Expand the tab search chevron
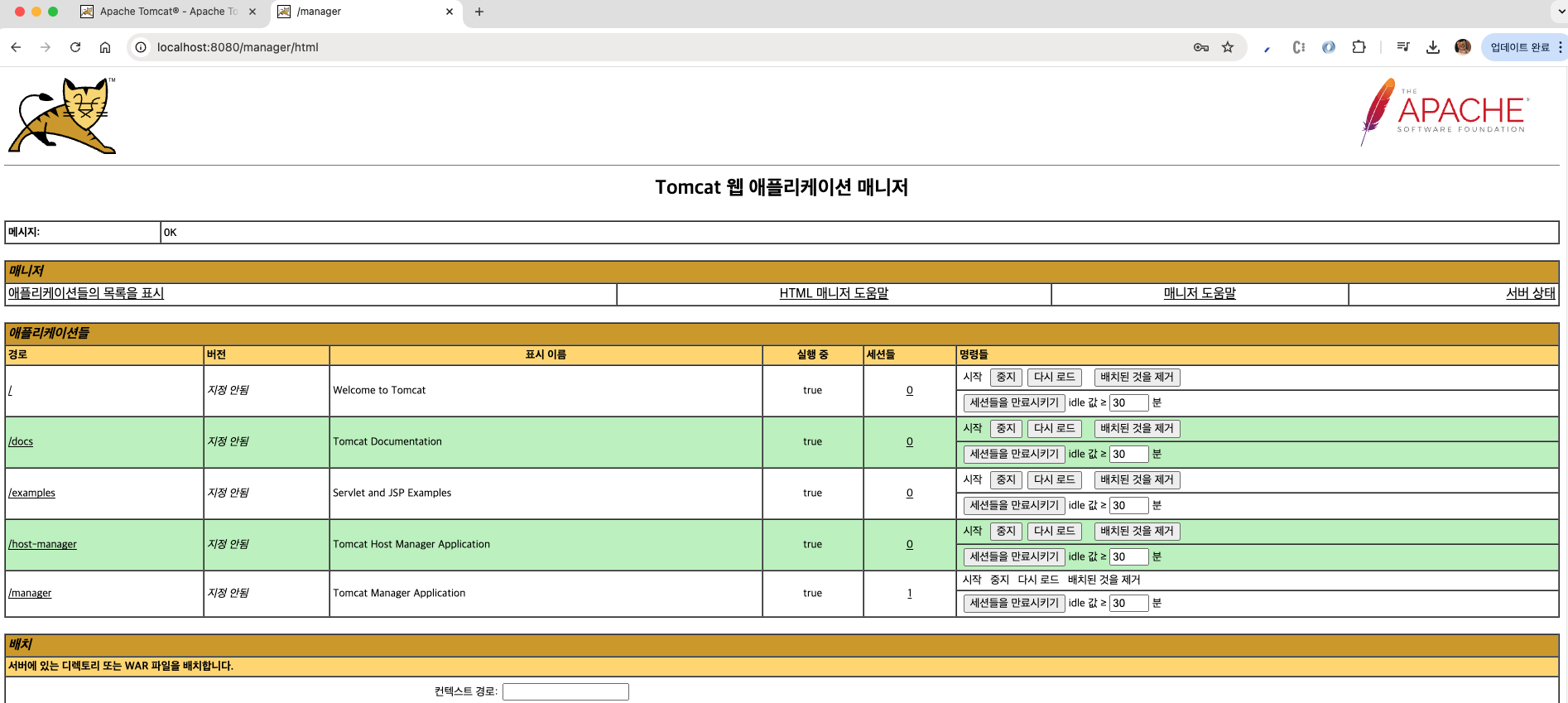This screenshot has height=703, width=1568. point(1561,12)
